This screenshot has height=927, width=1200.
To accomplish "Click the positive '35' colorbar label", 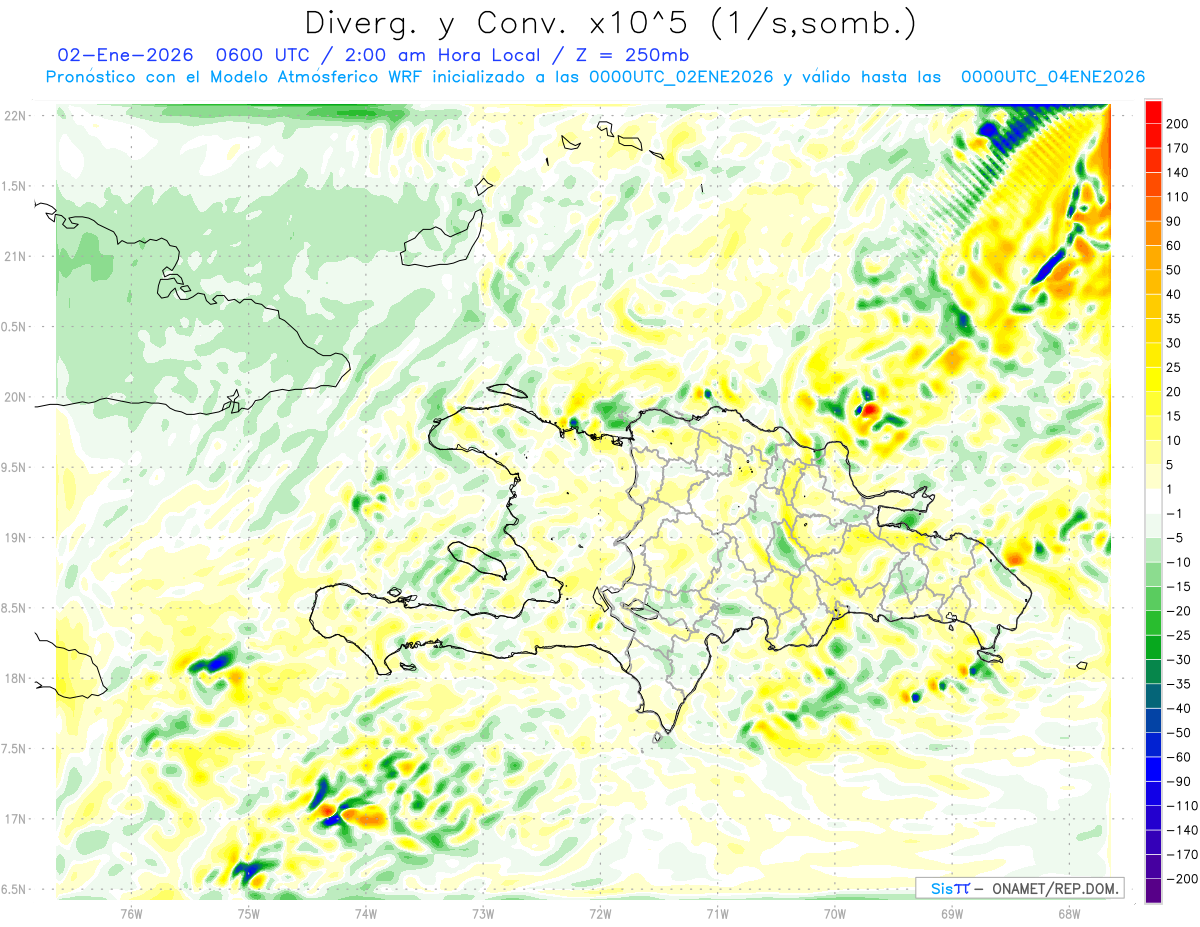I will pos(1175,319).
